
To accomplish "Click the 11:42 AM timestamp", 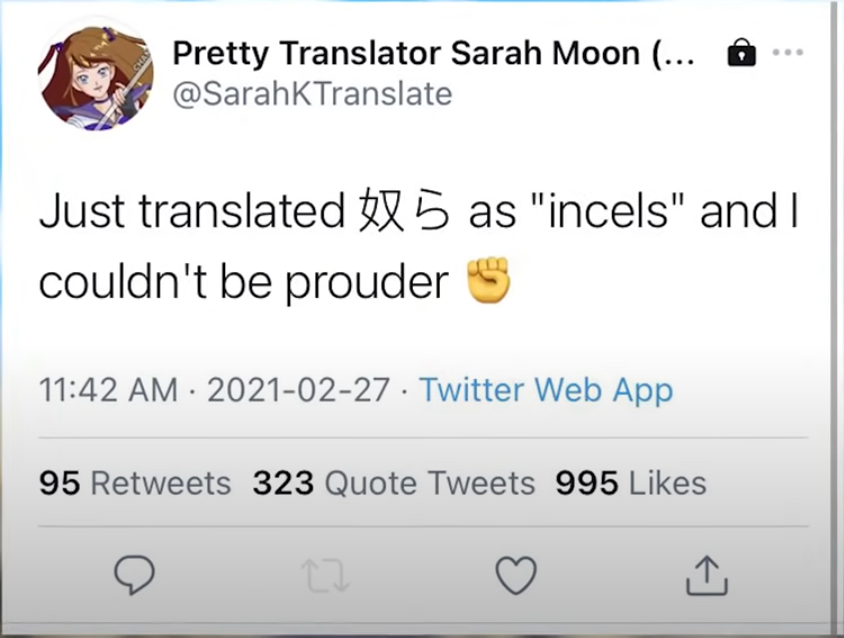I will point(108,390).
